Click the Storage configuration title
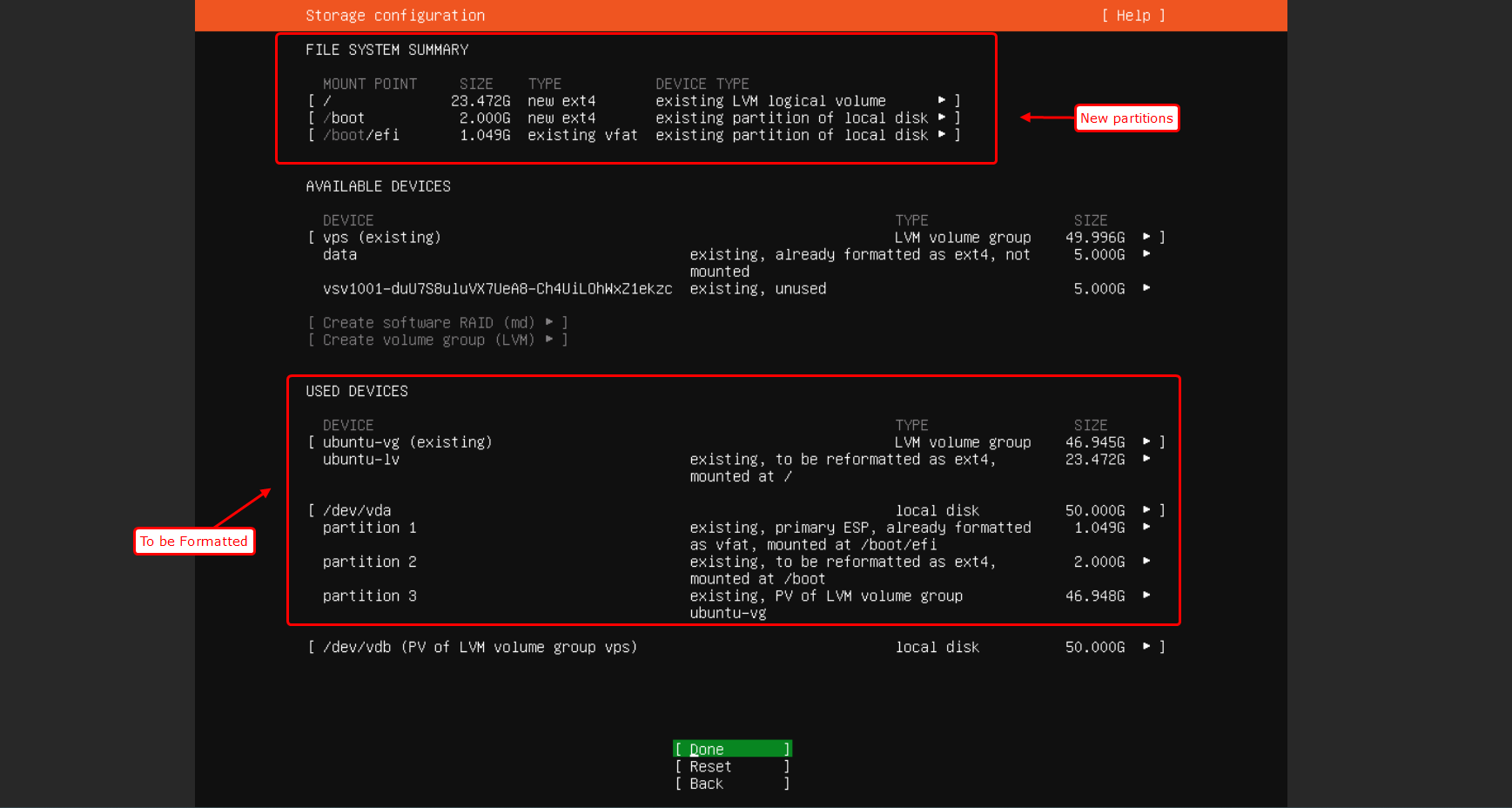The height and width of the screenshot is (808, 1512). pyautogui.click(x=395, y=16)
